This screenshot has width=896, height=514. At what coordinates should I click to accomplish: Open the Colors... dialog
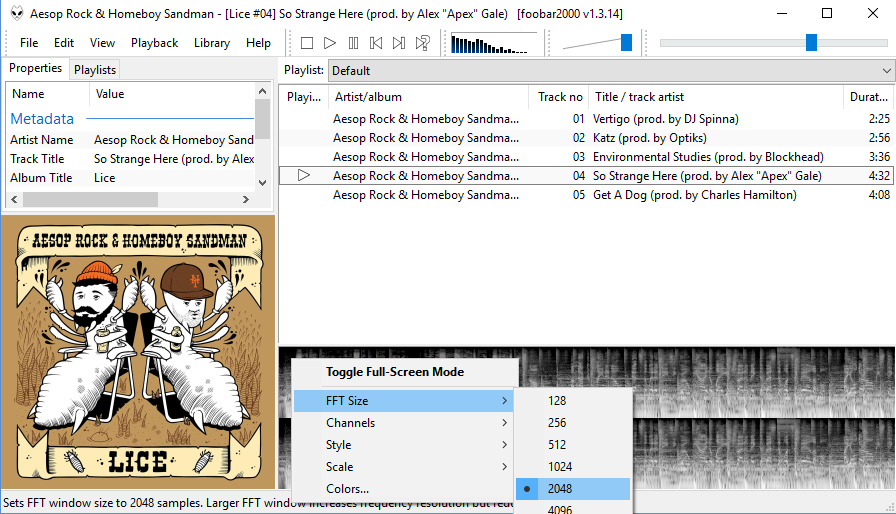(x=403, y=489)
